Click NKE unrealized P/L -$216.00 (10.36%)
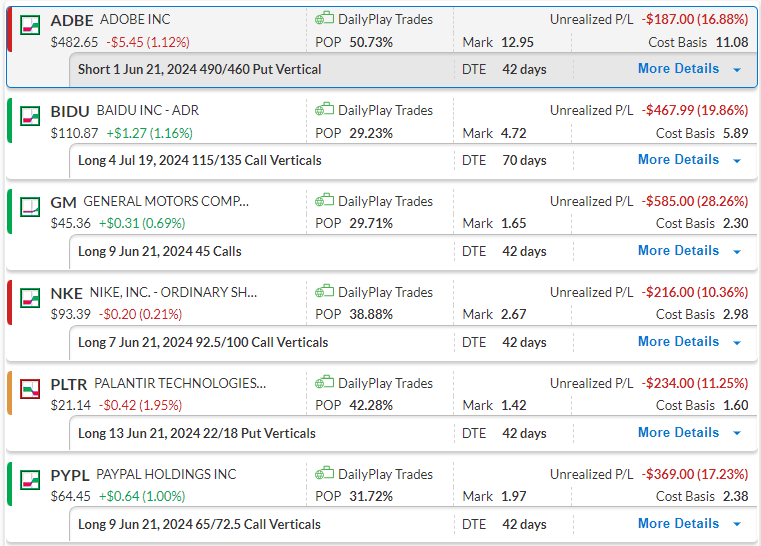This screenshot has width=761, height=546. pyautogui.click(x=695, y=293)
